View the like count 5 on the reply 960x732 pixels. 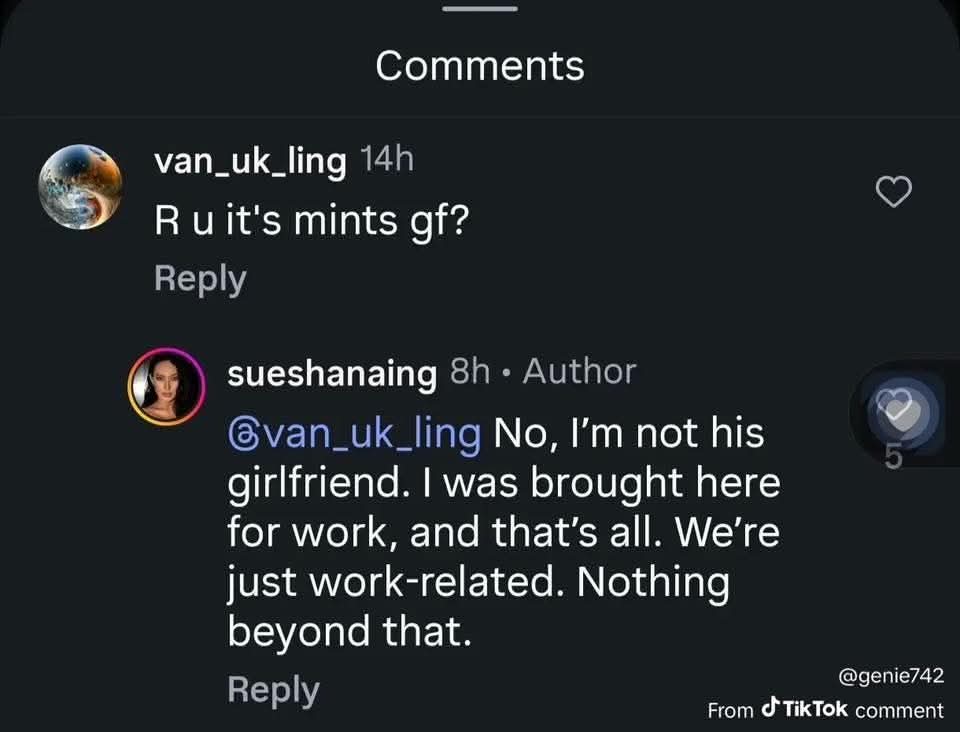click(894, 457)
